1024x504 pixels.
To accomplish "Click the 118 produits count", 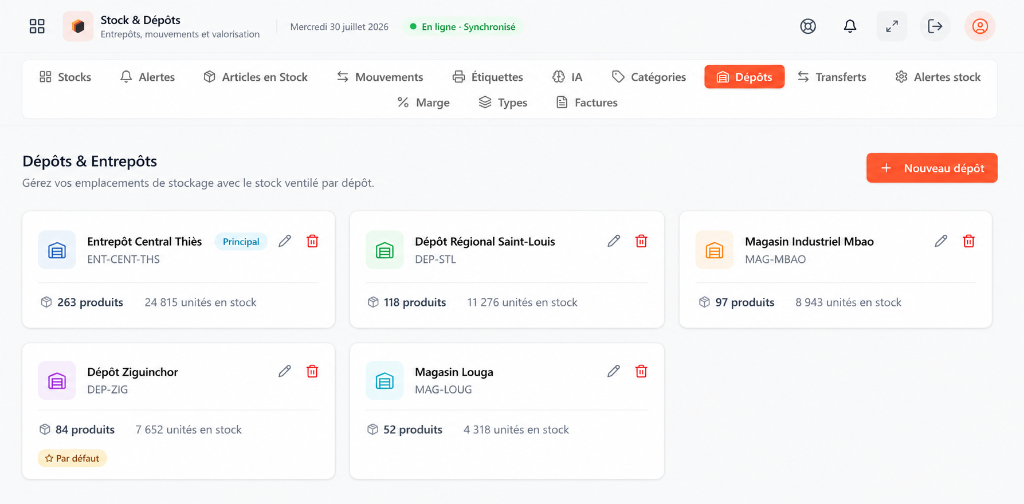I will tap(415, 302).
